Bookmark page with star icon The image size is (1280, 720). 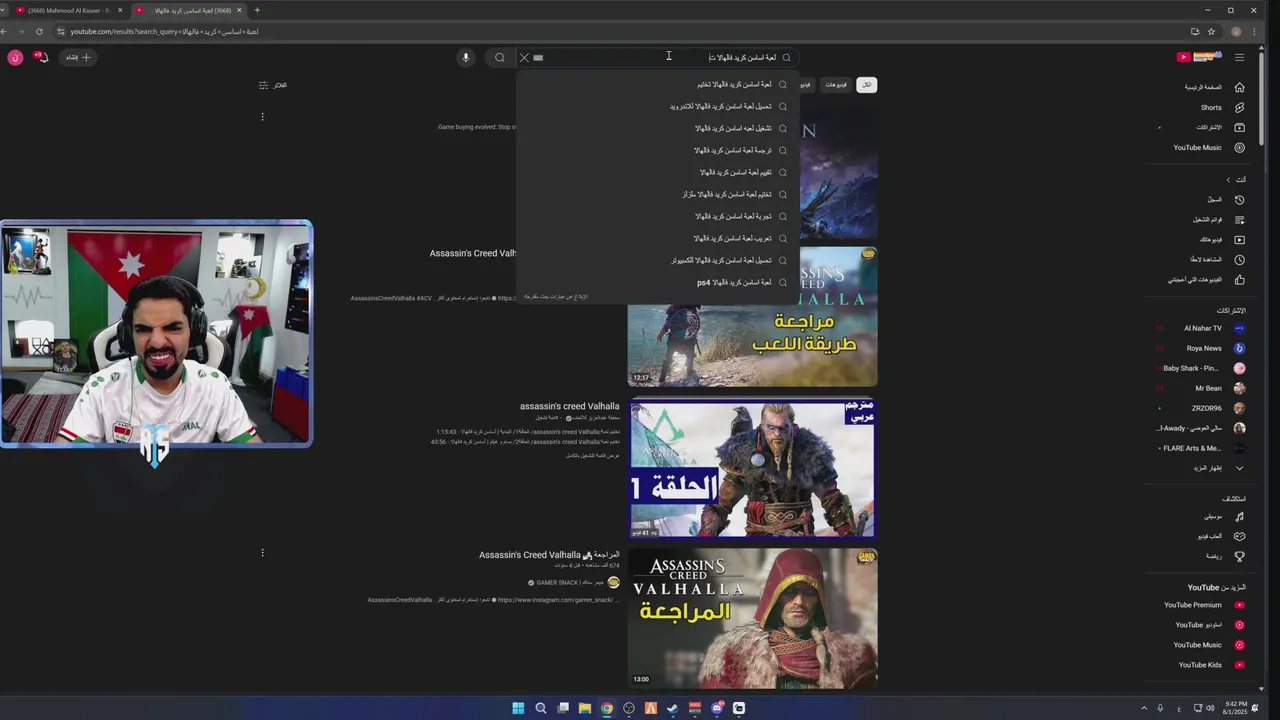pyautogui.click(x=1211, y=31)
